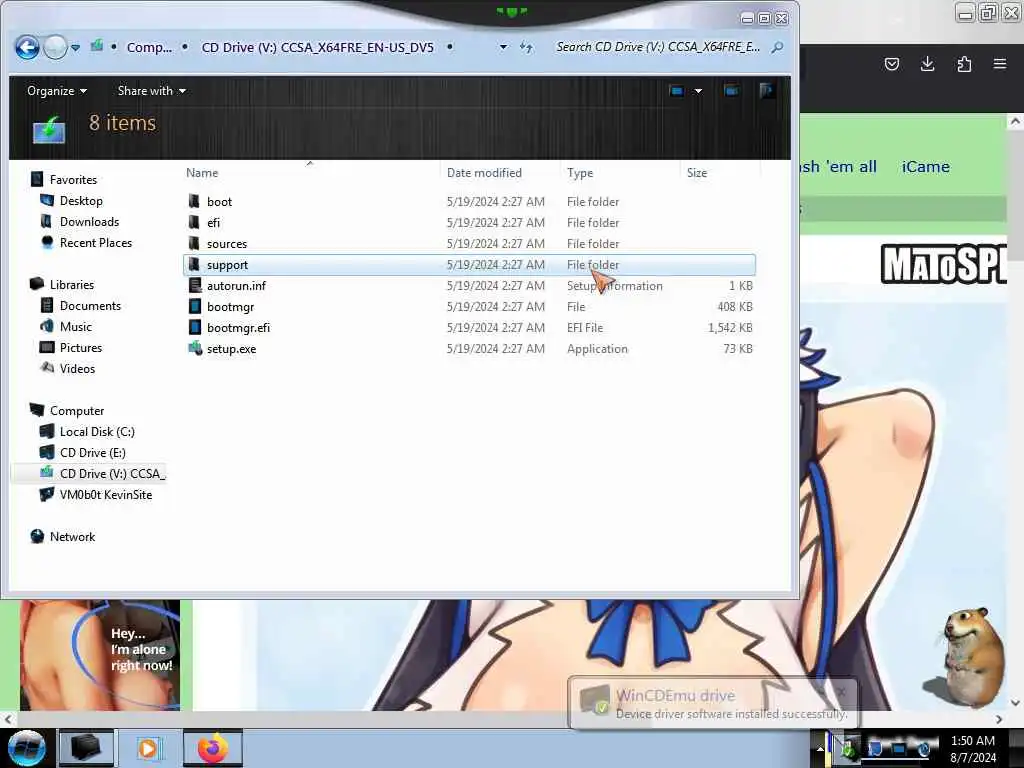Open the Organize menu

(x=57, y=91)
